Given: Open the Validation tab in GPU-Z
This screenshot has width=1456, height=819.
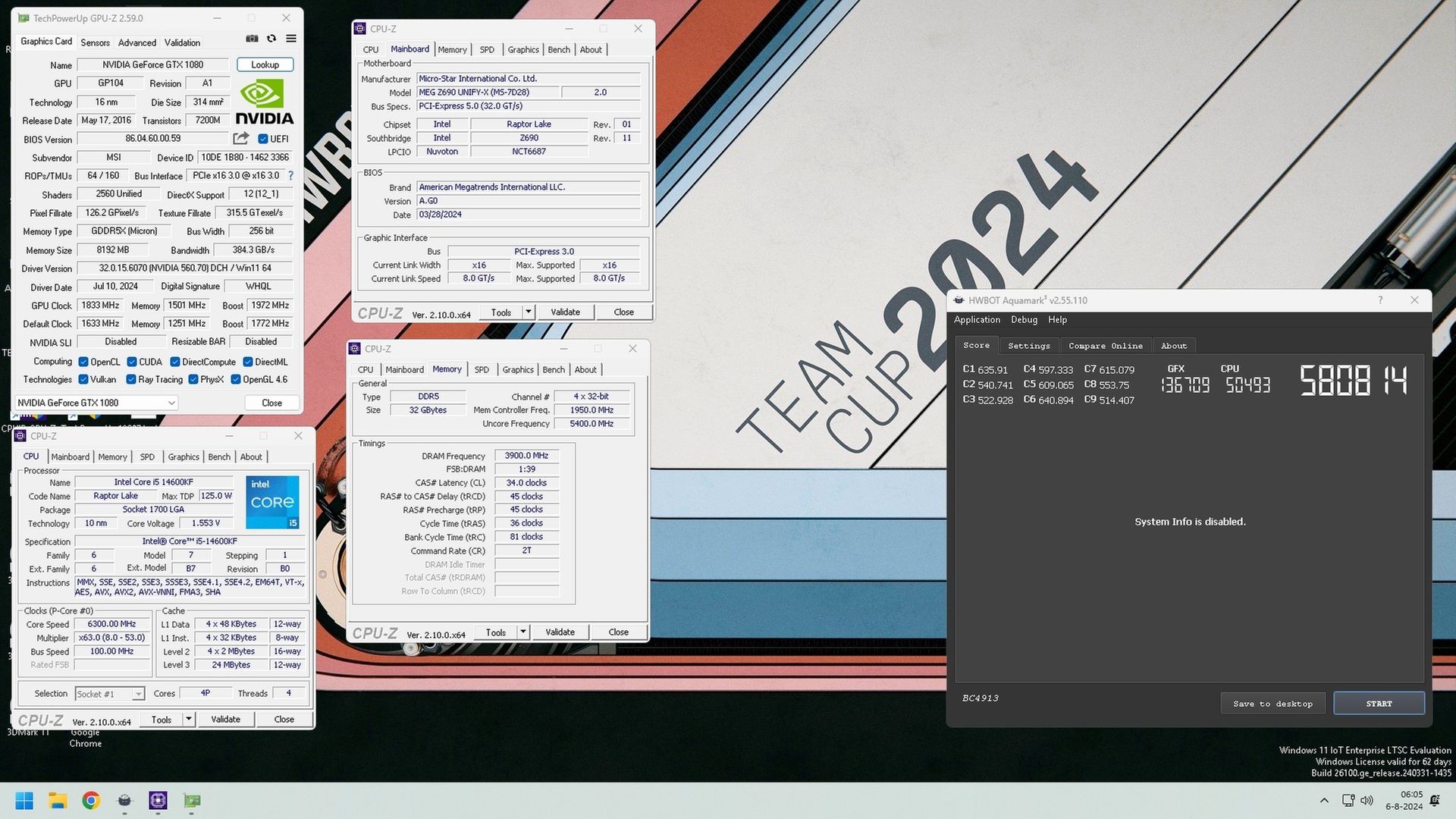Looking at the screenshot, I should (182, 42).
